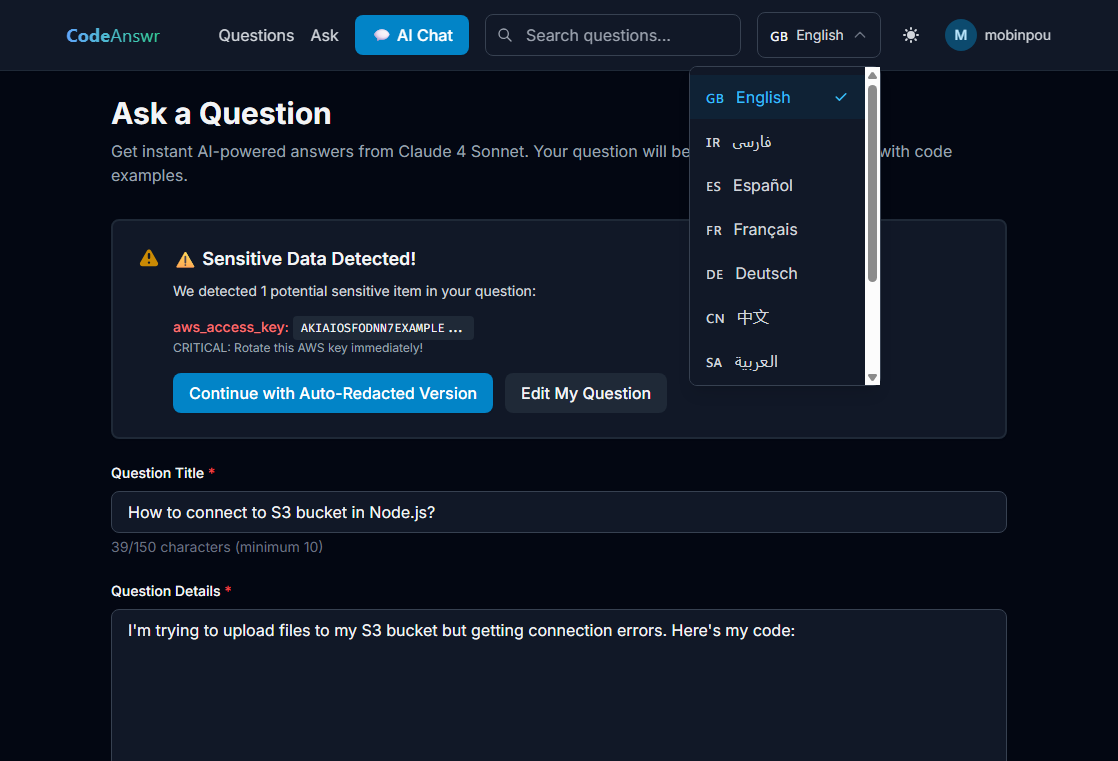The image size is (1118, 761).
Task: Click the redacted AWS access key snippet
Action: (383, 327)
